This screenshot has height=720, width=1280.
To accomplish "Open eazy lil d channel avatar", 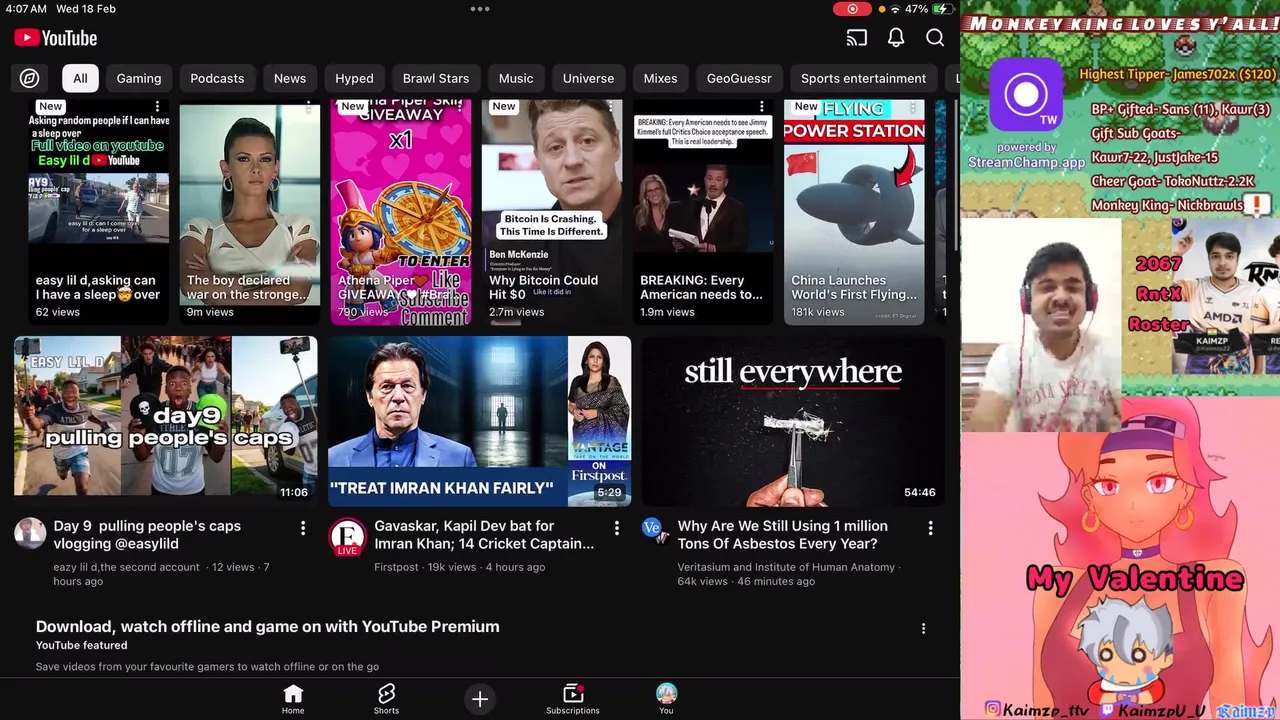I will click(30, 534).
